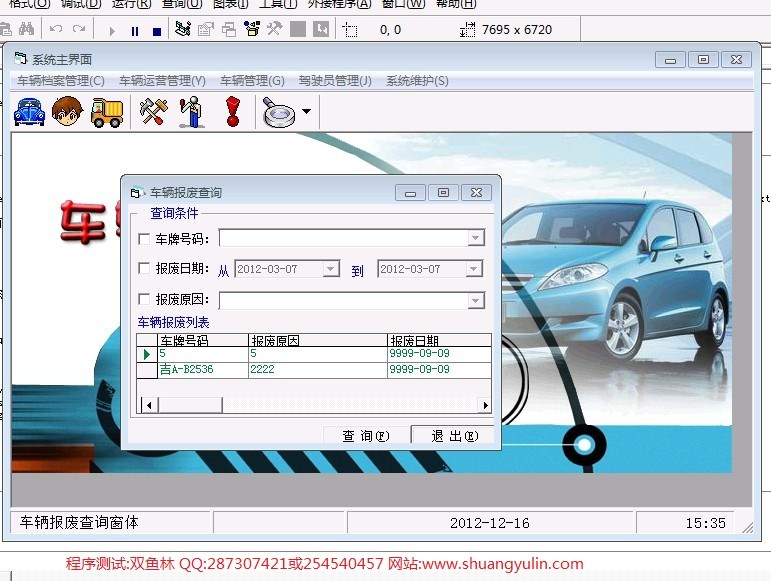Open the 驾驶员管理(J) menu
Screen dimensions: 771x581
335,81
